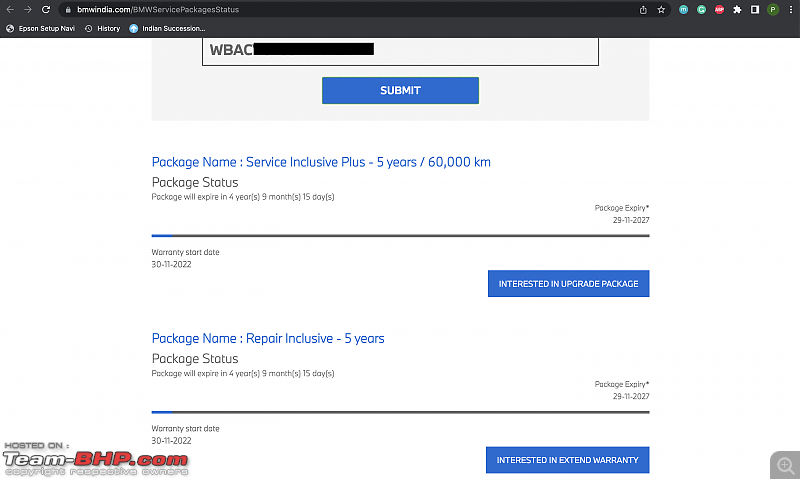800x479 pixels.
Task: Open the teal 'm' extension icon
Action: click(x=683, y=10)
